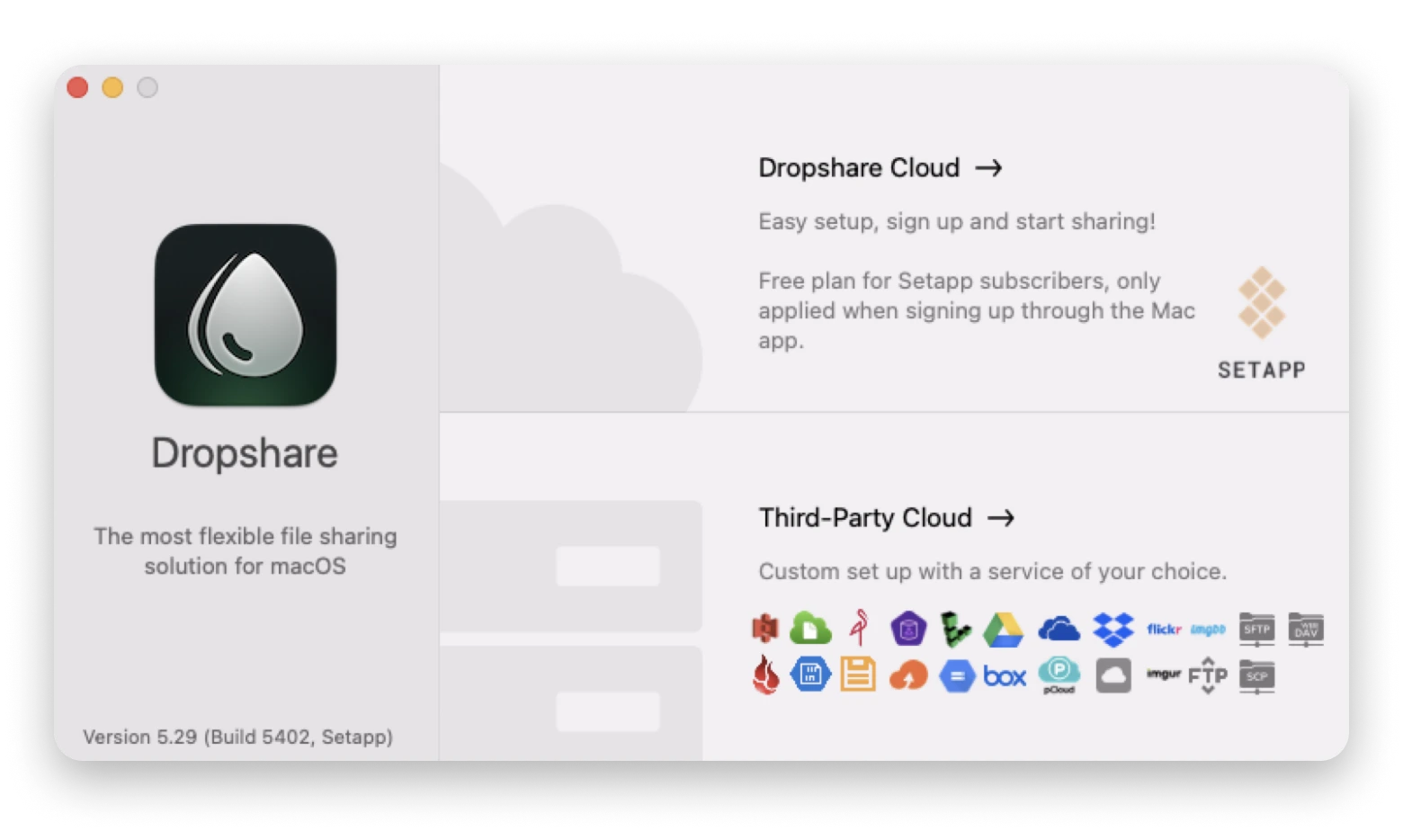Choose the Google Drive icon
1403x840 pixels.
point(1004,630)
